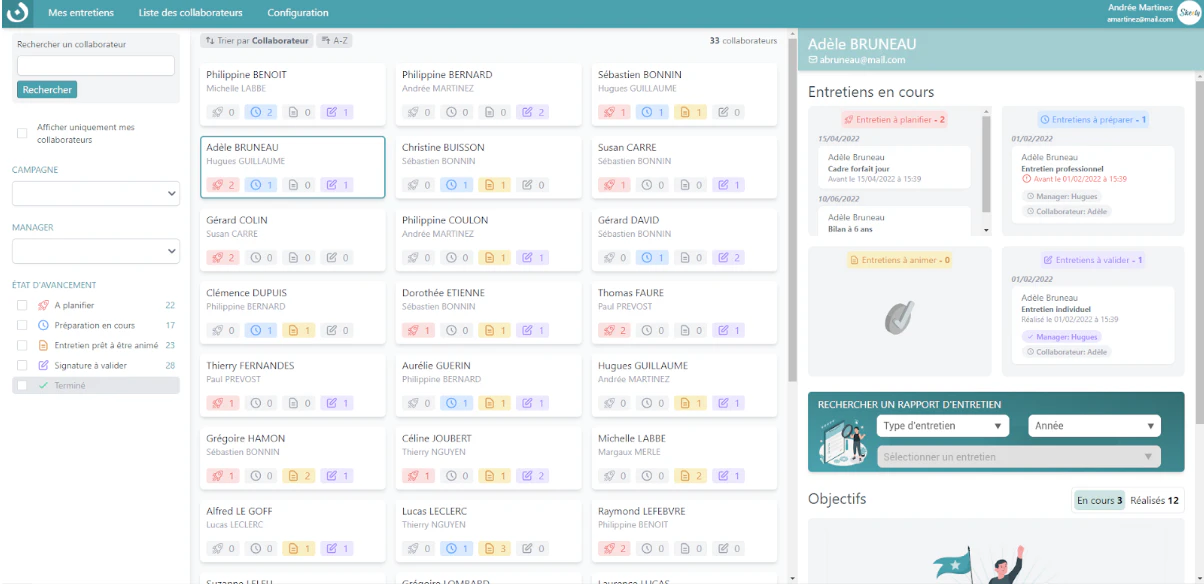Click red rocket badge on Gérard COLIN card
Image resolution: width=1204 pixels, height=584 pixels.
(223, 258)
